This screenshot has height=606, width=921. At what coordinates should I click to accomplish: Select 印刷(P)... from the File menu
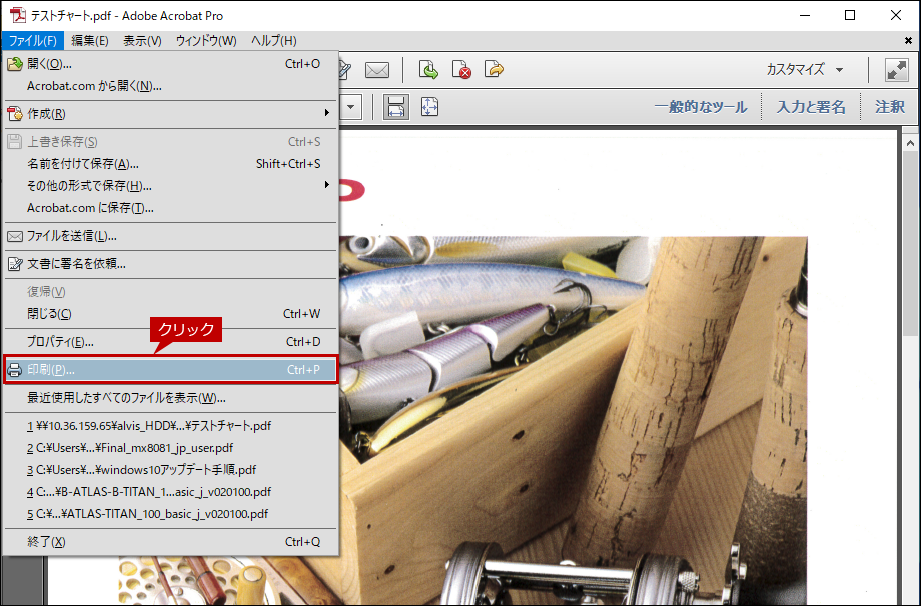coord(170,370)
